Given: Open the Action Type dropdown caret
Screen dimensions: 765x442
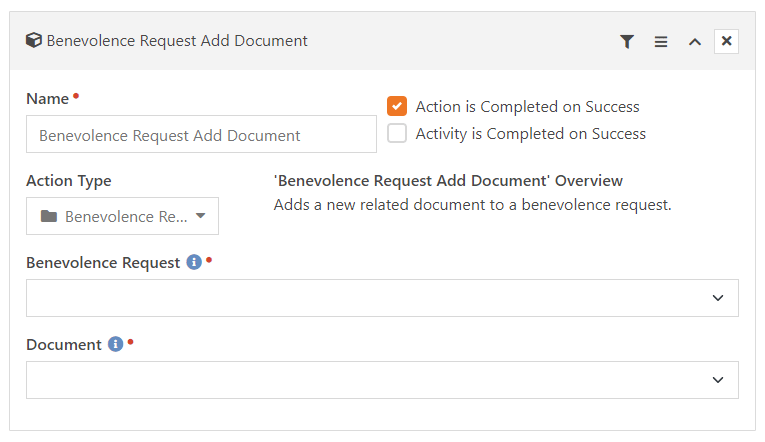Looking at the screenshot, I should pos(201,216).
